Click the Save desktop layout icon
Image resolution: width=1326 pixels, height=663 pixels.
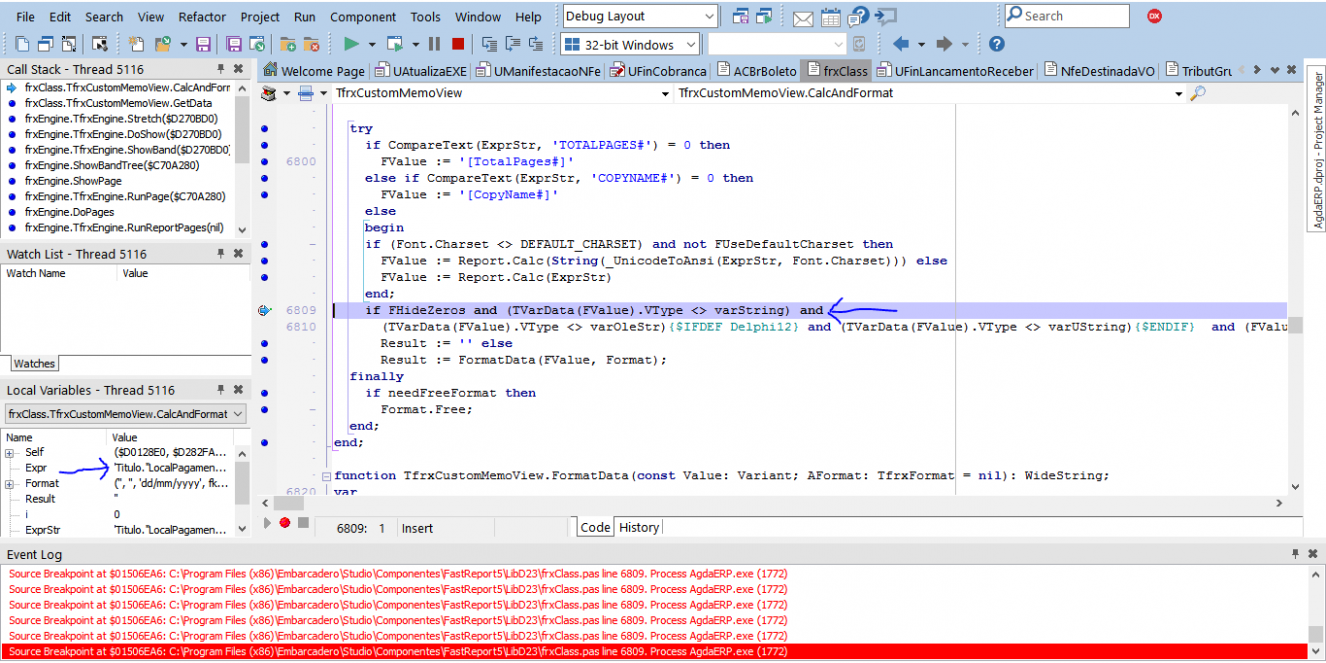pyautogui.click(x=740, y=16)
